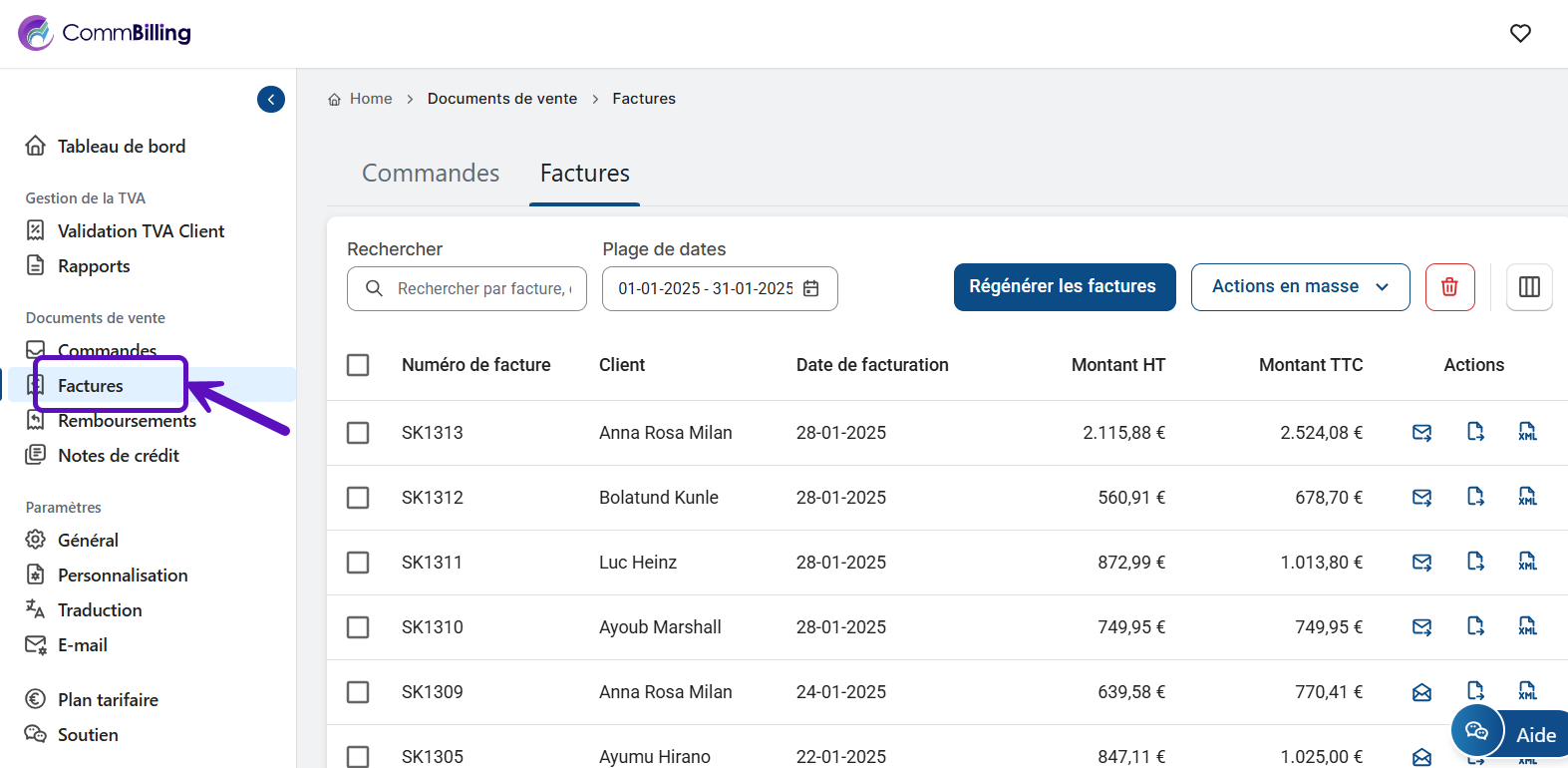Click Régénérer les factures button
Image resolution: width=1568 pixels, height=768 pixels.
(1064, 287)
